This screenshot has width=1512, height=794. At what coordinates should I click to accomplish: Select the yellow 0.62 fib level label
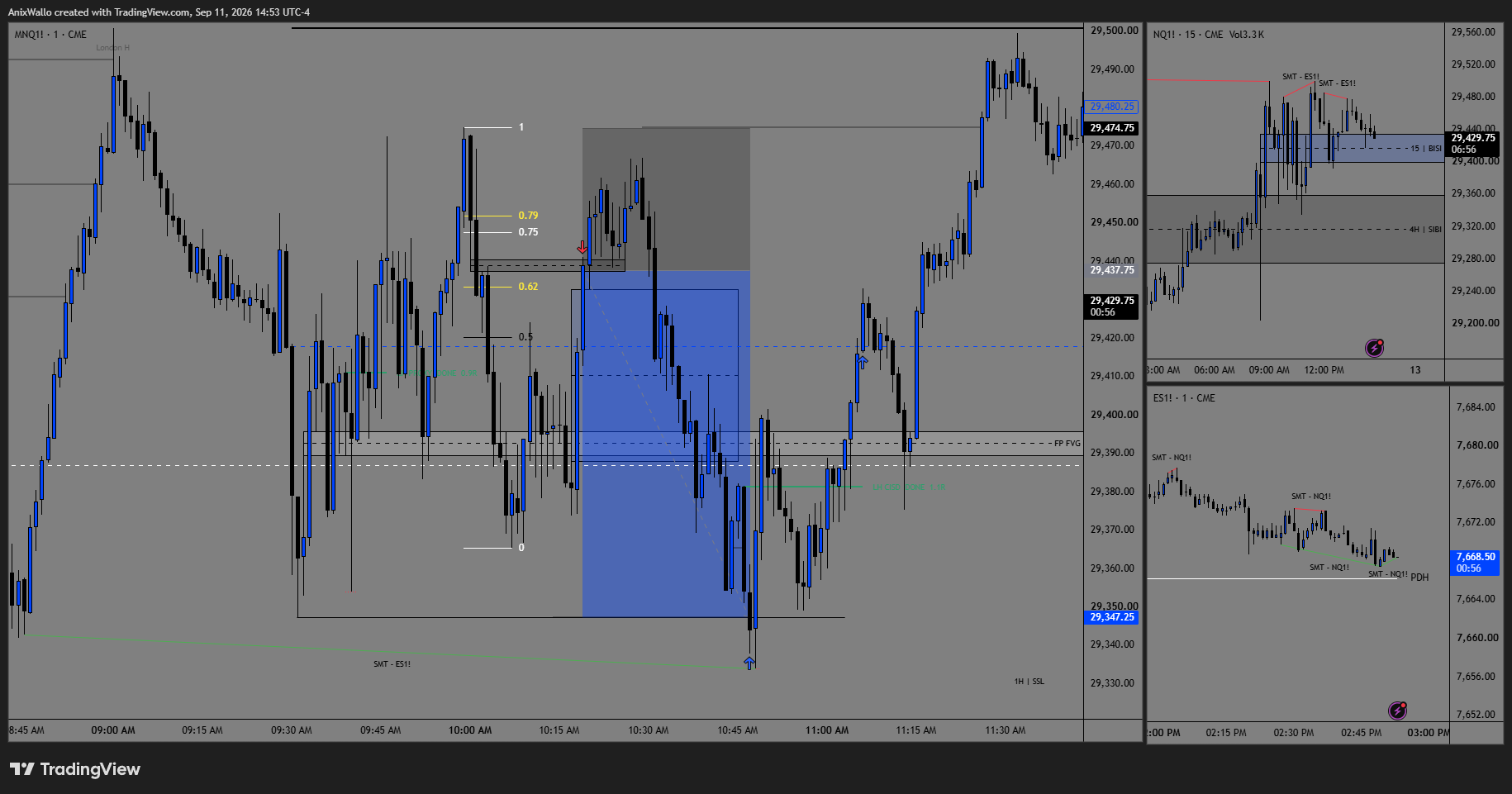tap(528, 287)
